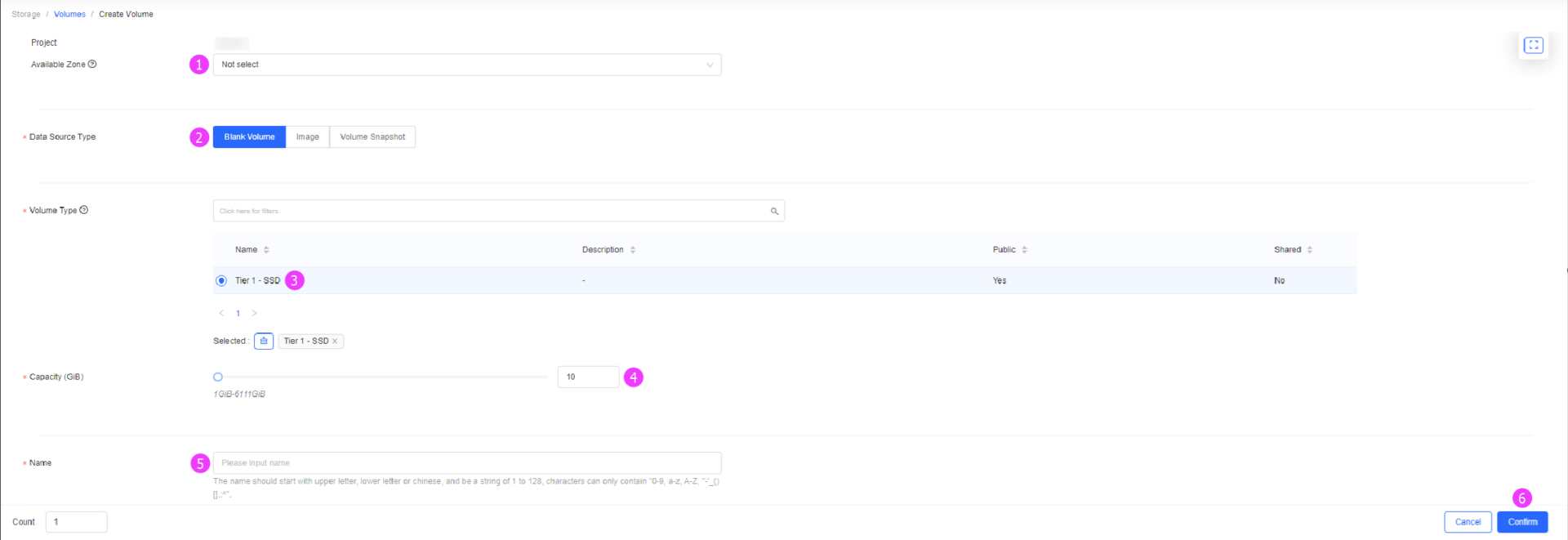The width and height of the screenshot is (1568, 540).
Task: Select Blank Volume data source
Action: tap(249, 136)
